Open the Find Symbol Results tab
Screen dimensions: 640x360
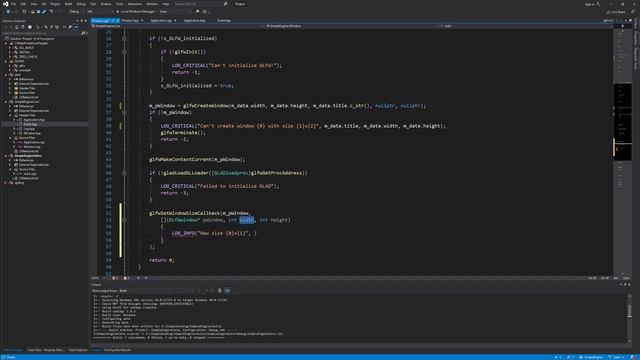tap(117, 350)
